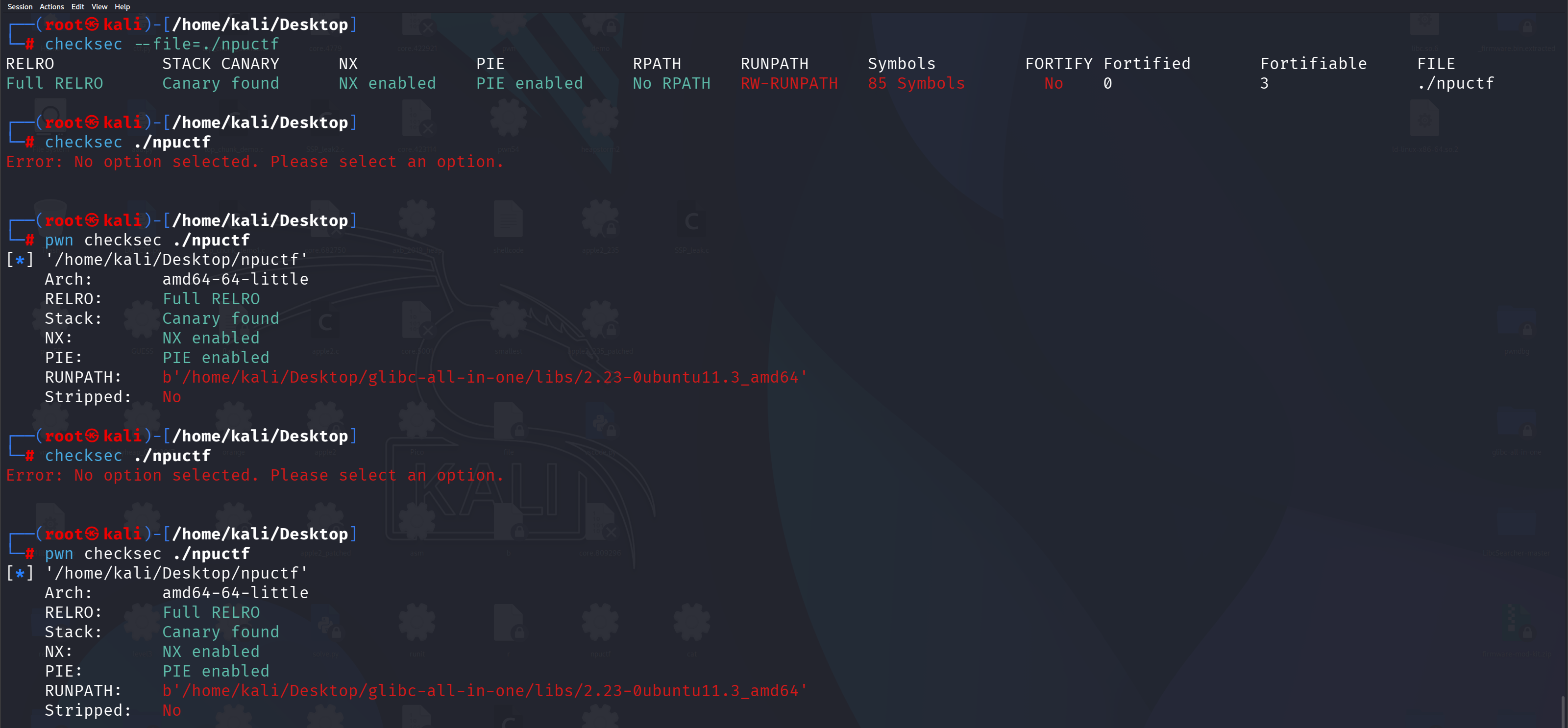
Task: Click 'Full RELRO' in the checksec table row
Action: point(55,83)
